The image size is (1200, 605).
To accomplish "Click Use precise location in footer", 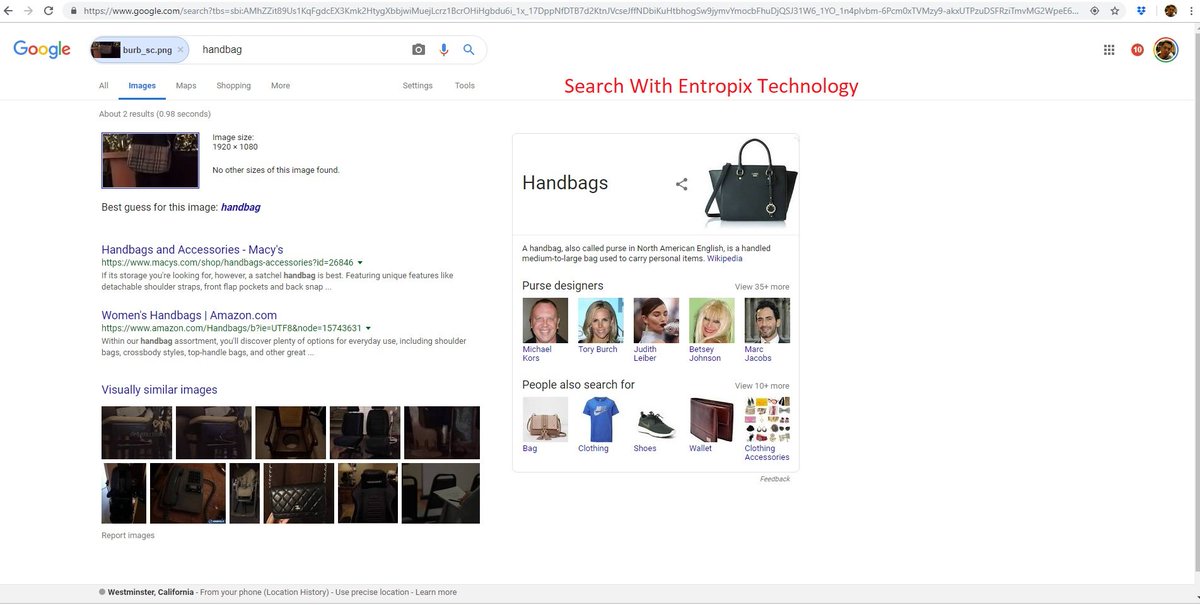I will point(372,592).
